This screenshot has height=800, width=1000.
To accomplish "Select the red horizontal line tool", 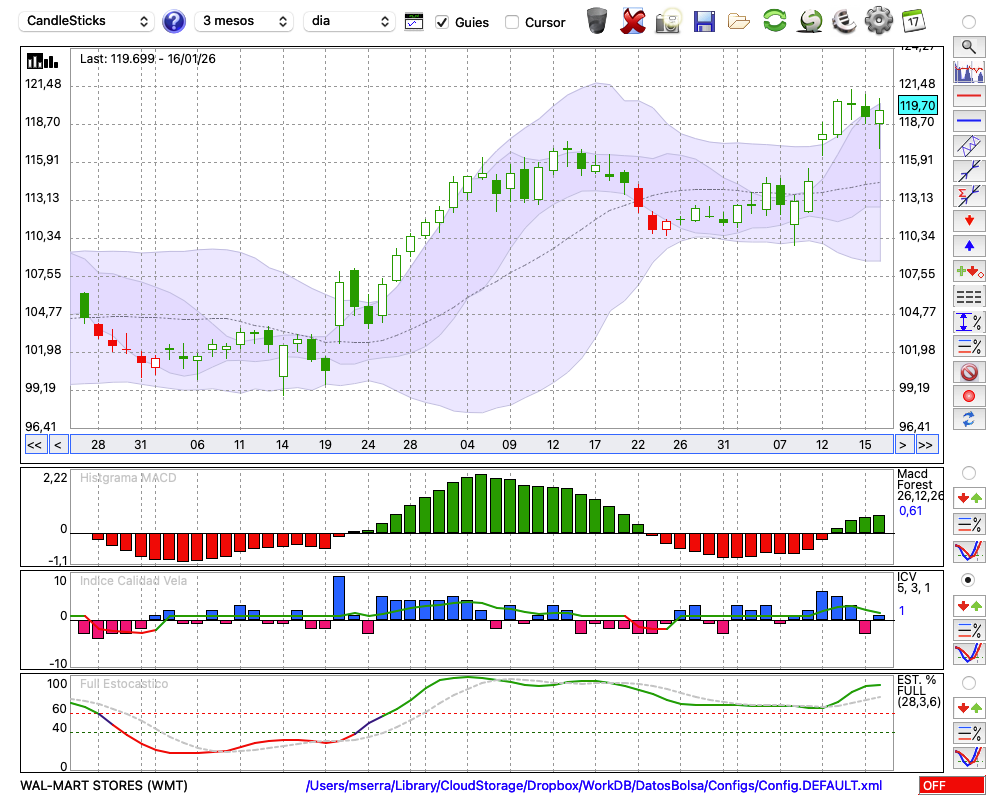I will coord(969,96).
